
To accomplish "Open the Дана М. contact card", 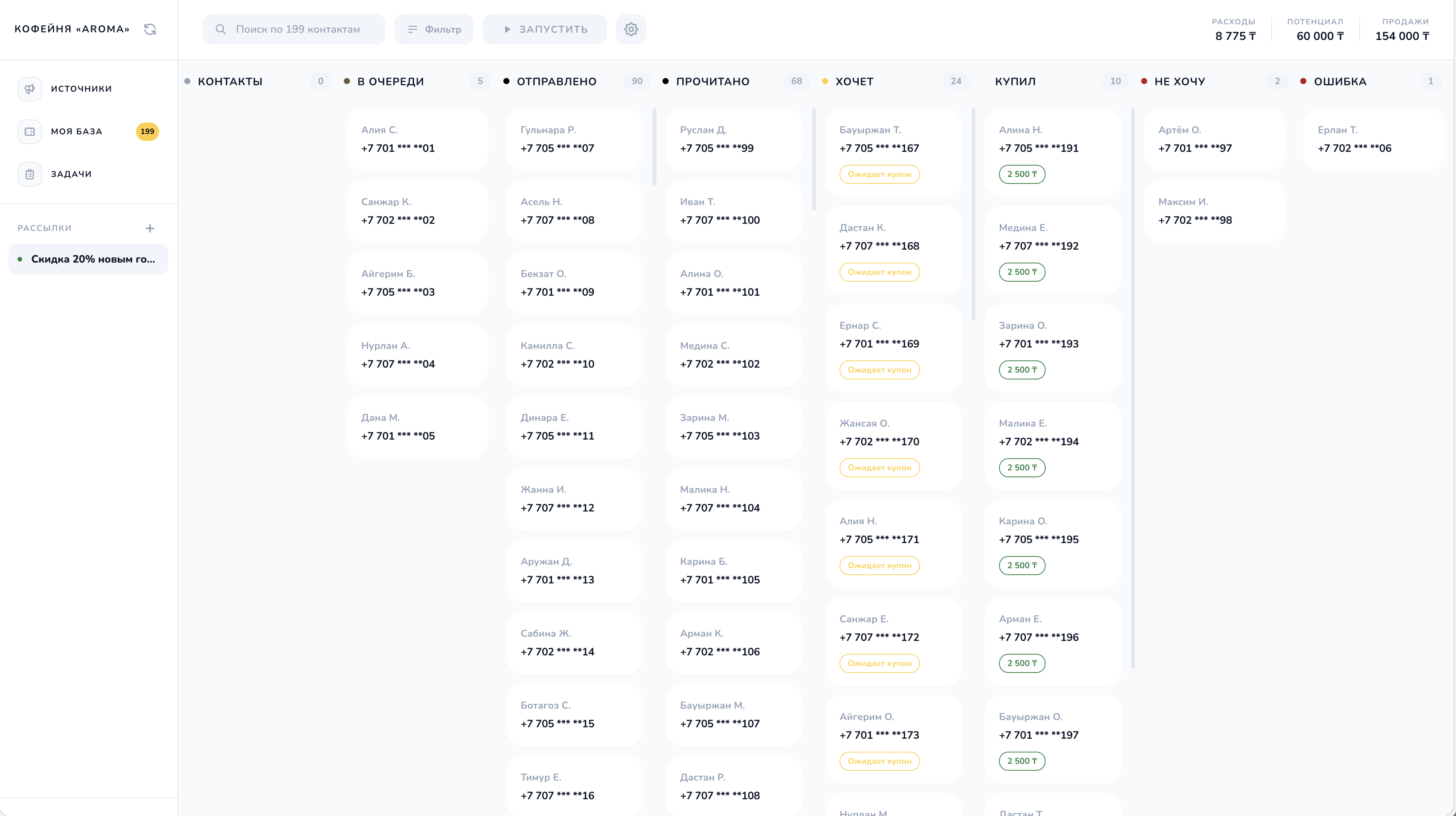I will pyautogui.click(x=417, y=427).
